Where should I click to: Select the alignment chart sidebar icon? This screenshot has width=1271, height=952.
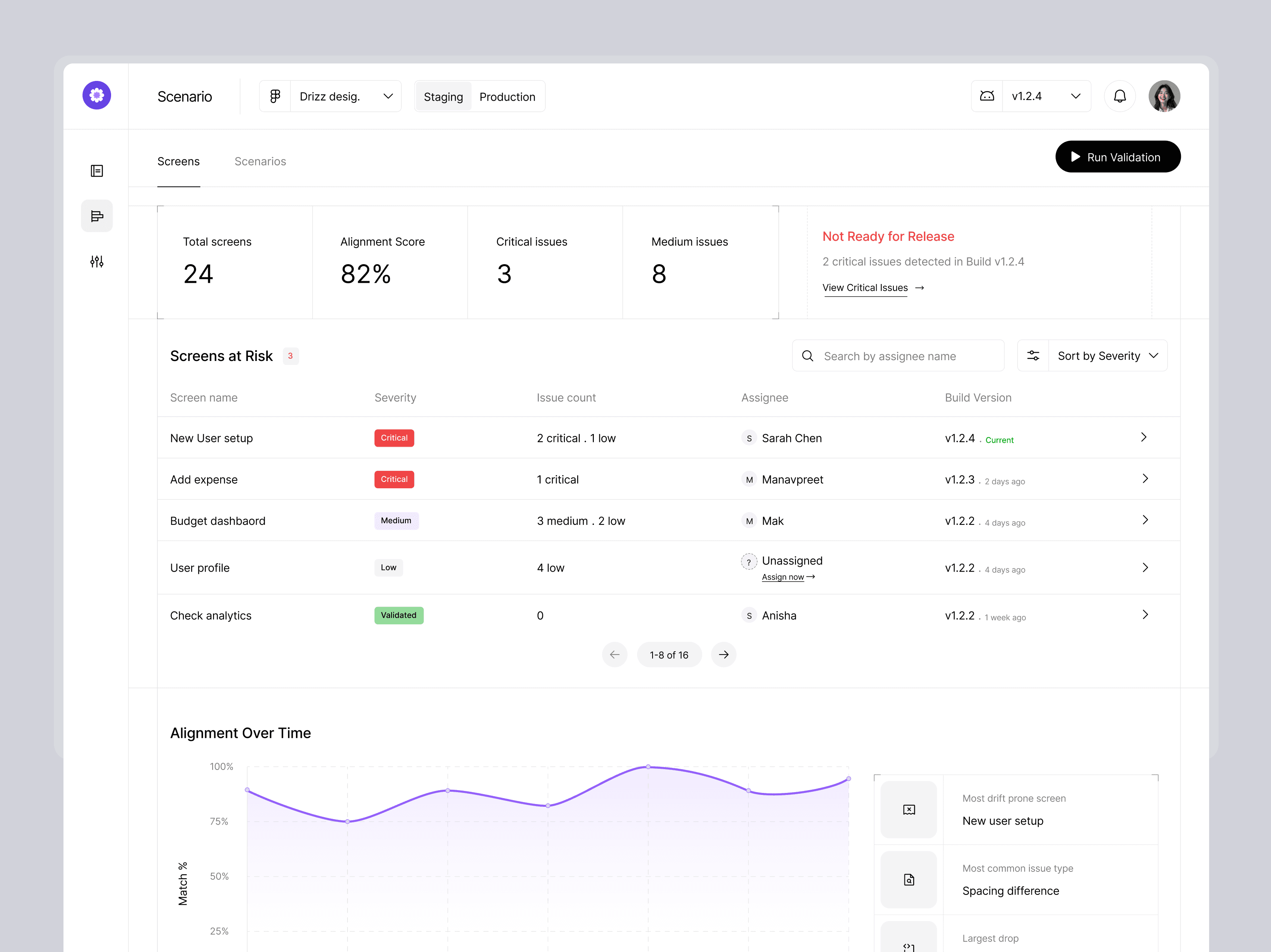pyautogui.click(x=96, y=216)
